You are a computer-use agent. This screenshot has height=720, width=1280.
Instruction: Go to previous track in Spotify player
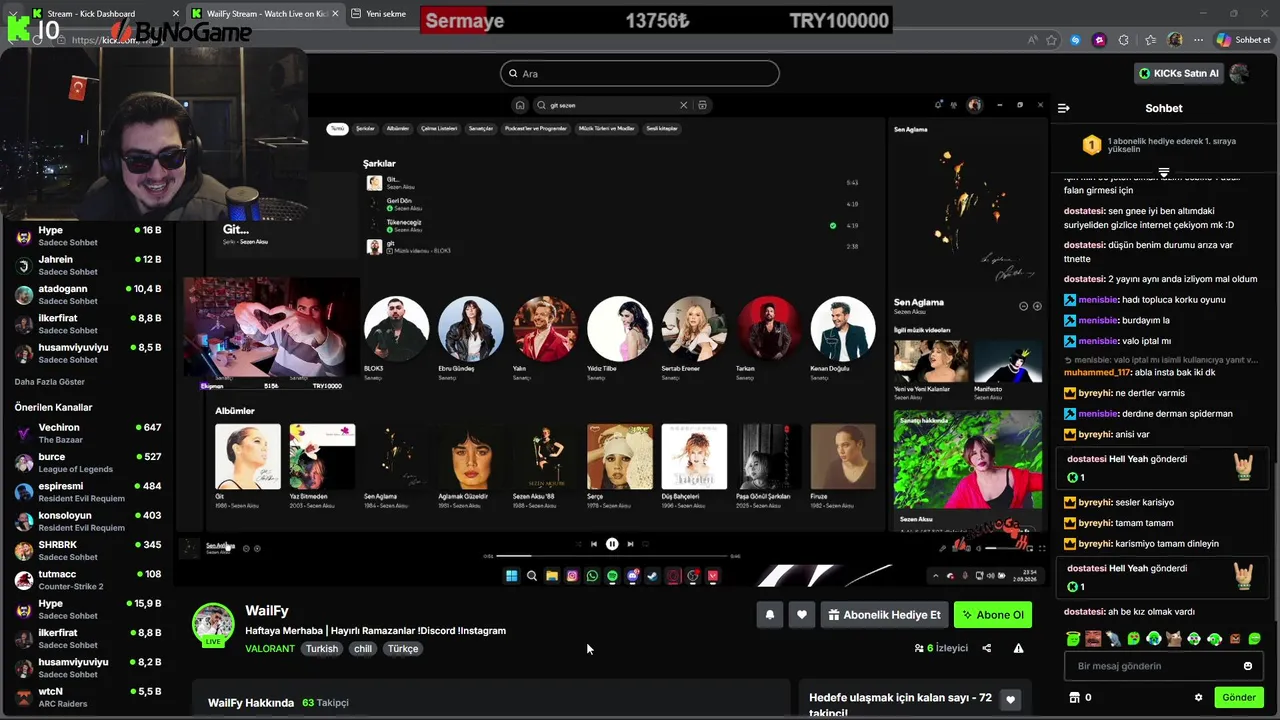(594, 544)
